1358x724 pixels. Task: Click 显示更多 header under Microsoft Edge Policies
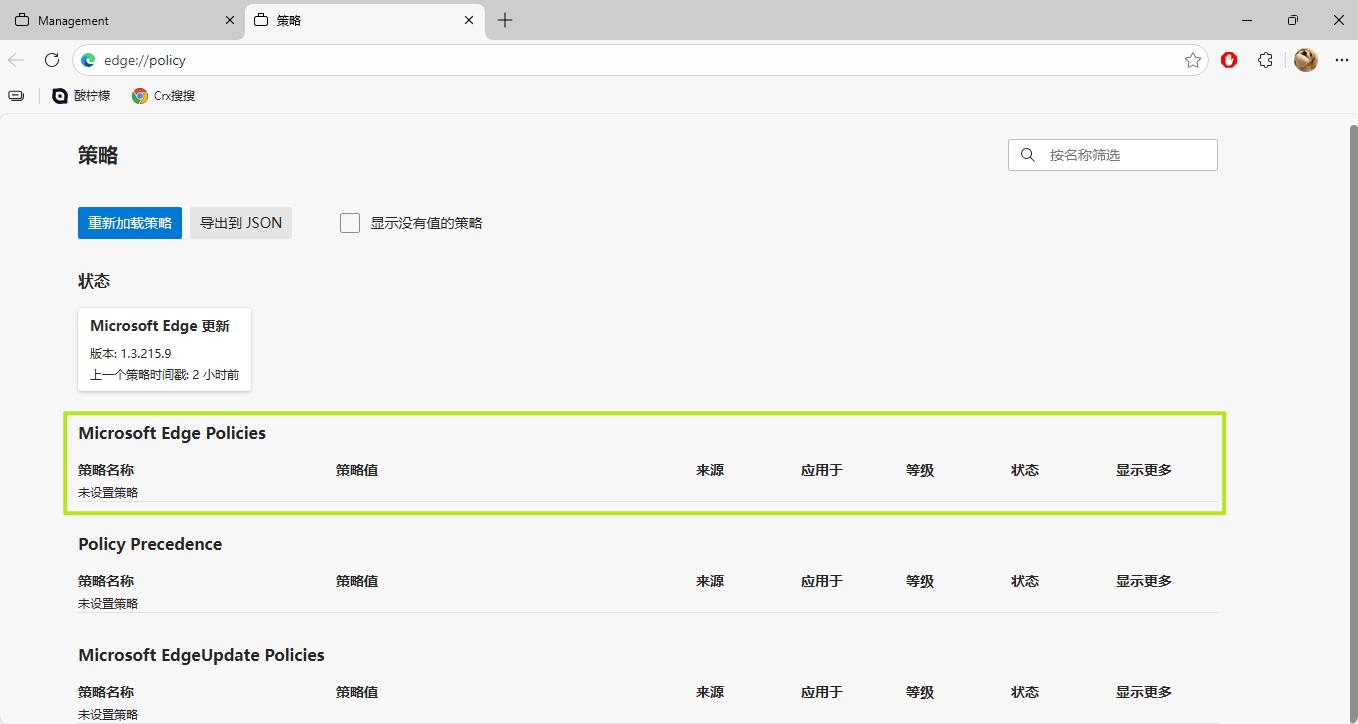pos(1144,470)
